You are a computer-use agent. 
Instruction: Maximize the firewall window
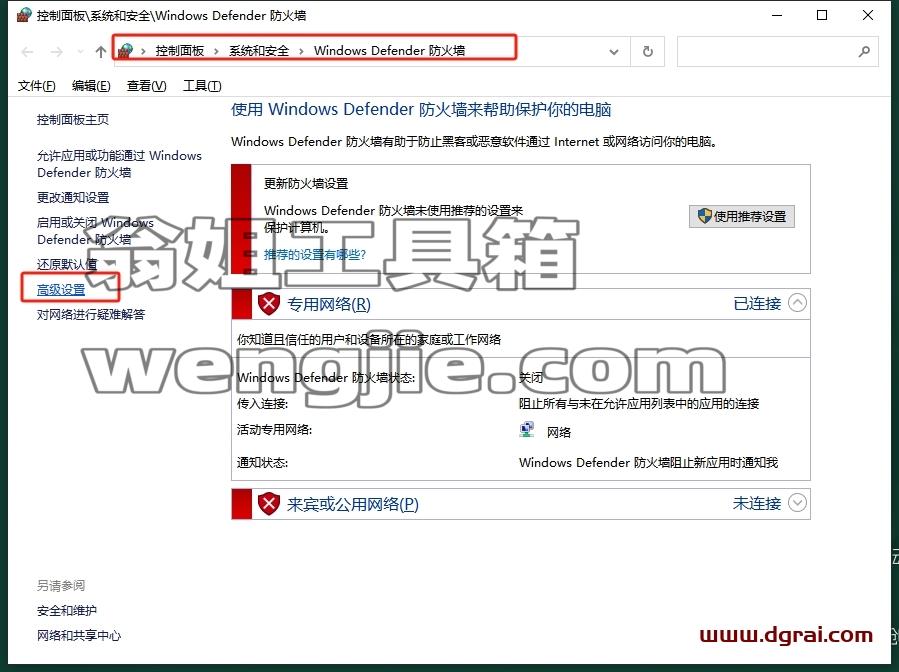point(822,15)
